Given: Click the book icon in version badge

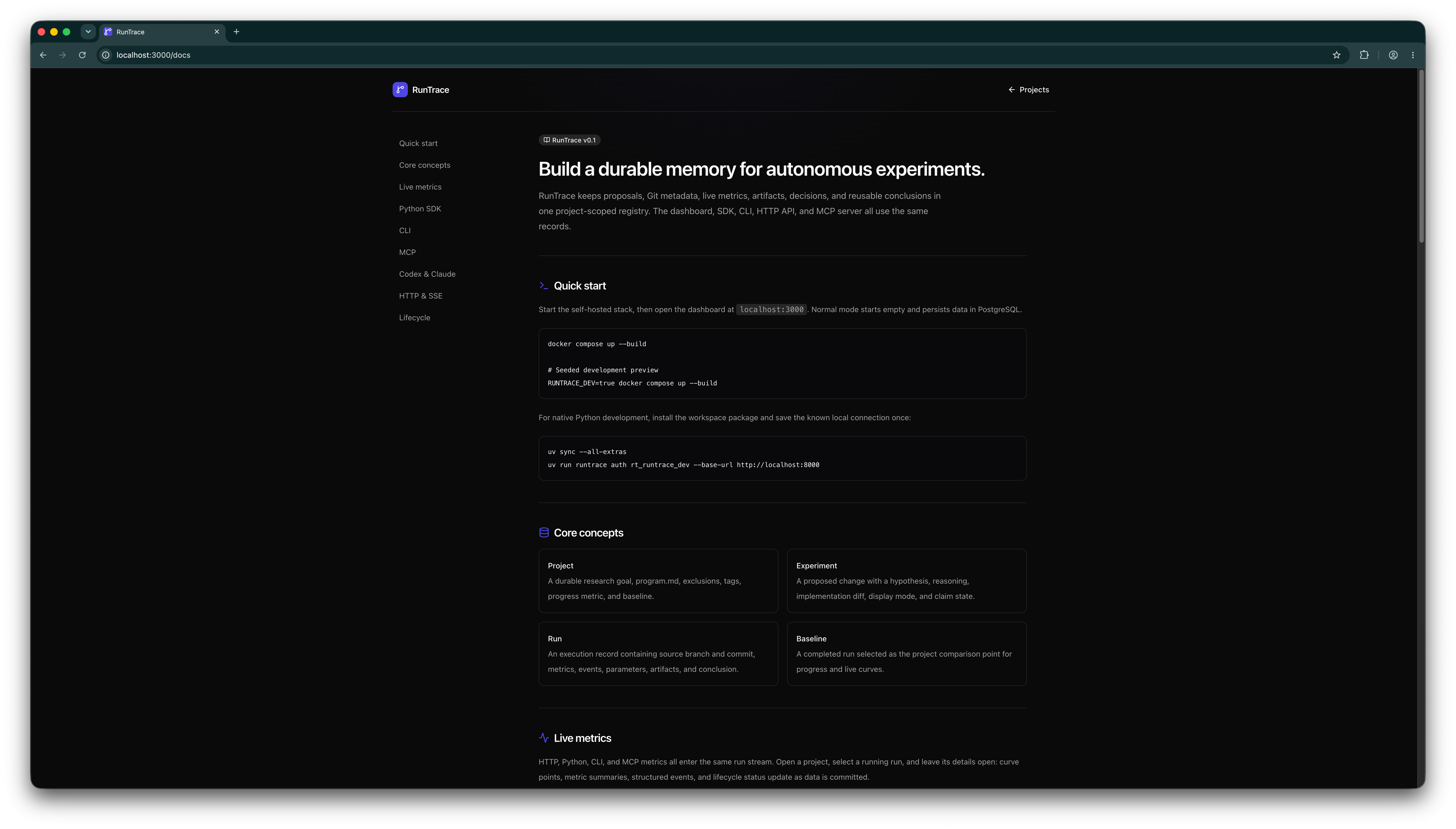Looking at the screenshot, I should (x=546, y=140).
